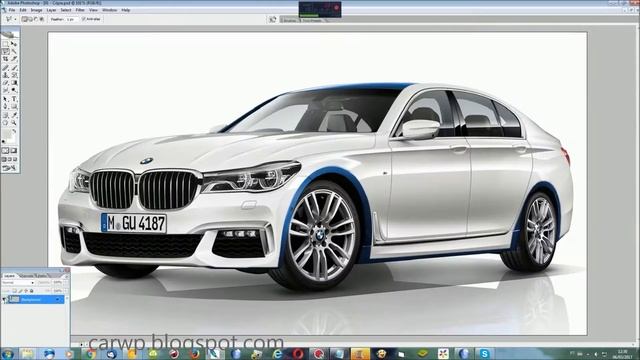Select the Blur tool
The width and height of the screenshot is (640, 360).
(x=5, y=90)
